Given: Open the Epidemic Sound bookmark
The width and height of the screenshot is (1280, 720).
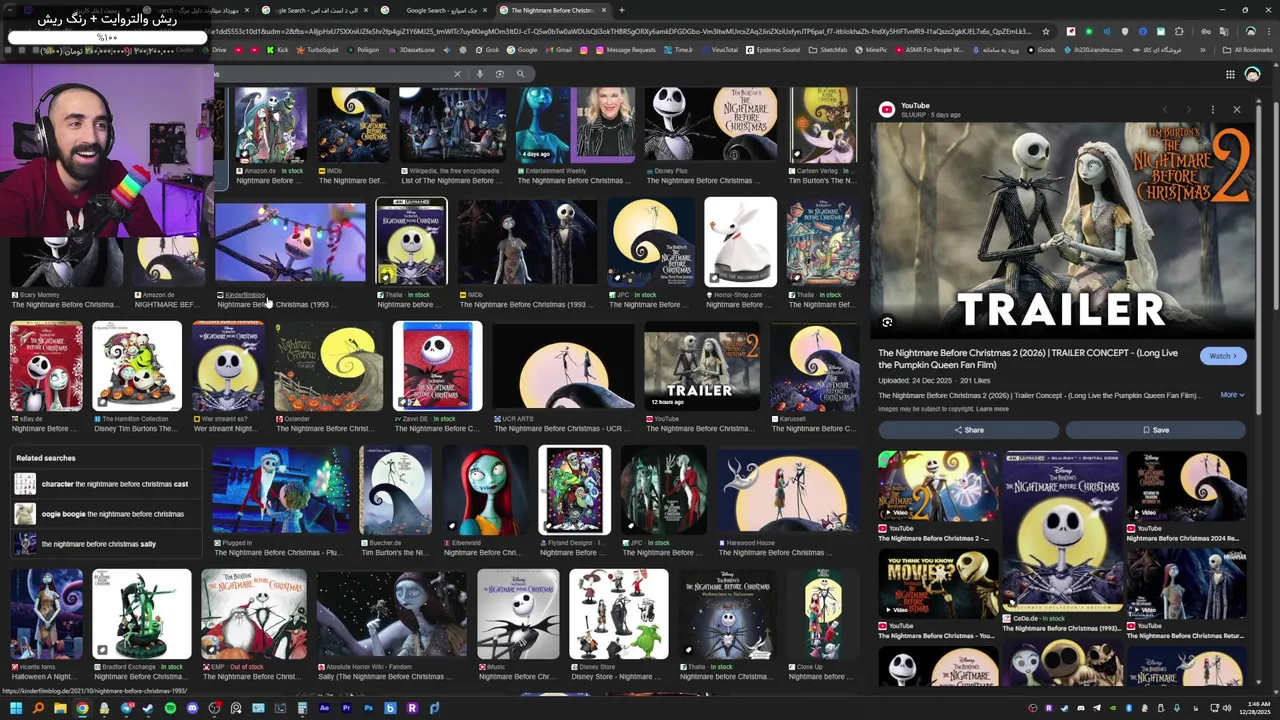Looking at the screenshot, I should pos(772,49).
